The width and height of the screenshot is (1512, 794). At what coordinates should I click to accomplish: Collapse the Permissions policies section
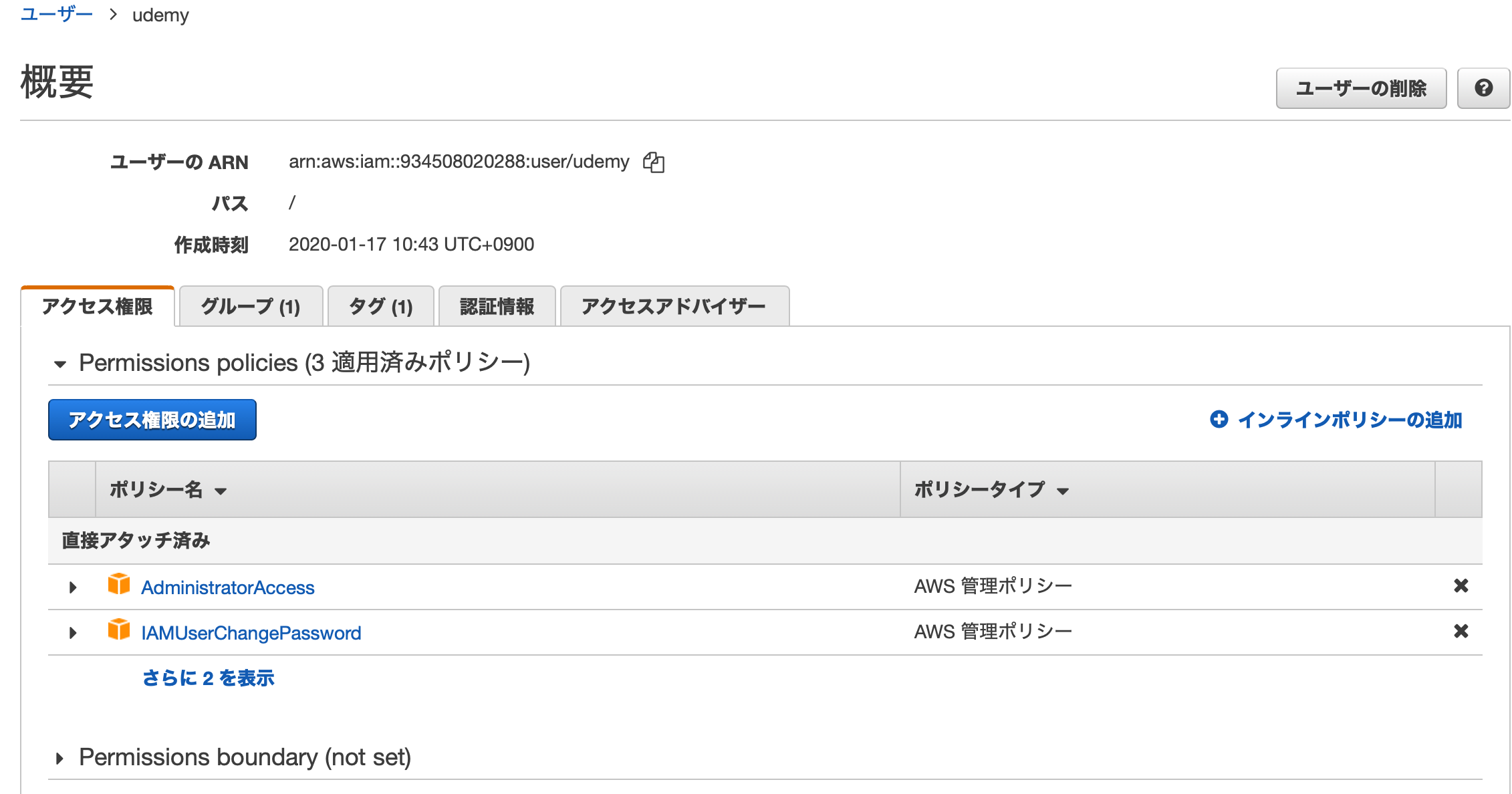point(61,363)
